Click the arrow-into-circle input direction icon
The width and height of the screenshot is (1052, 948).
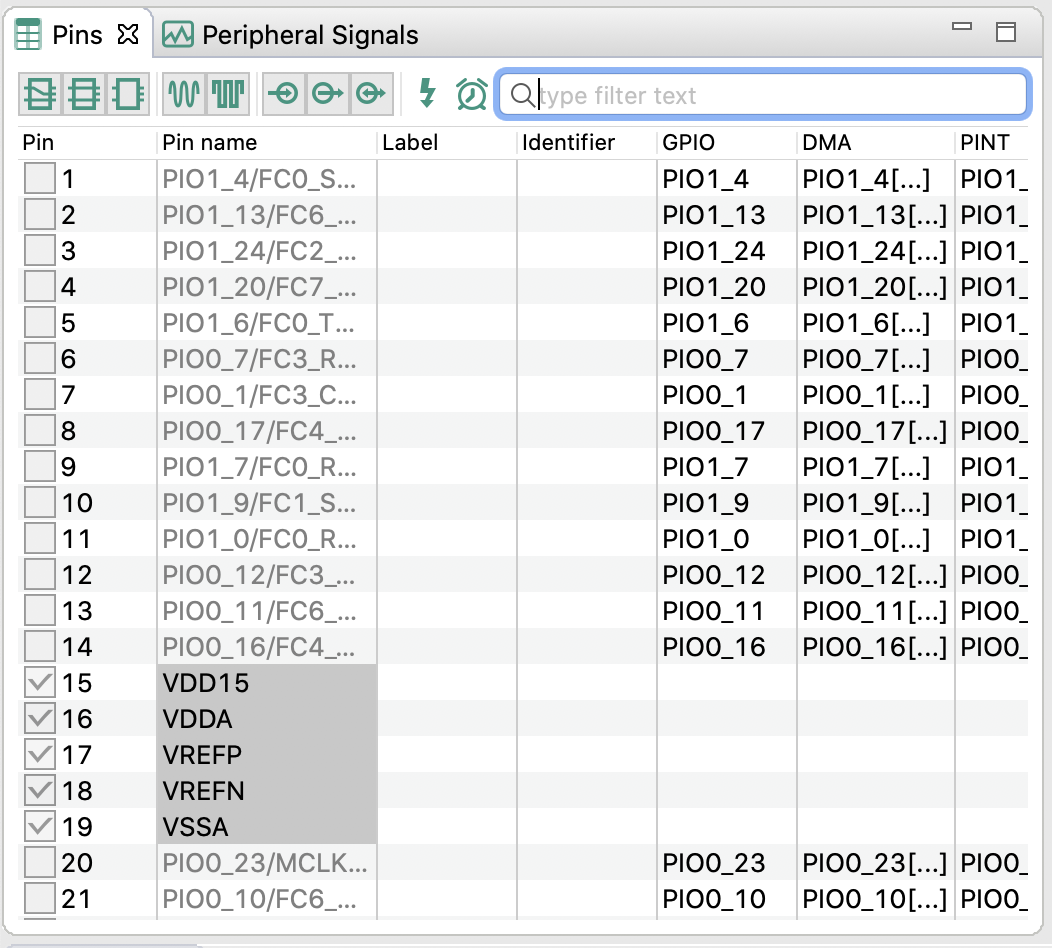(283, 94)
